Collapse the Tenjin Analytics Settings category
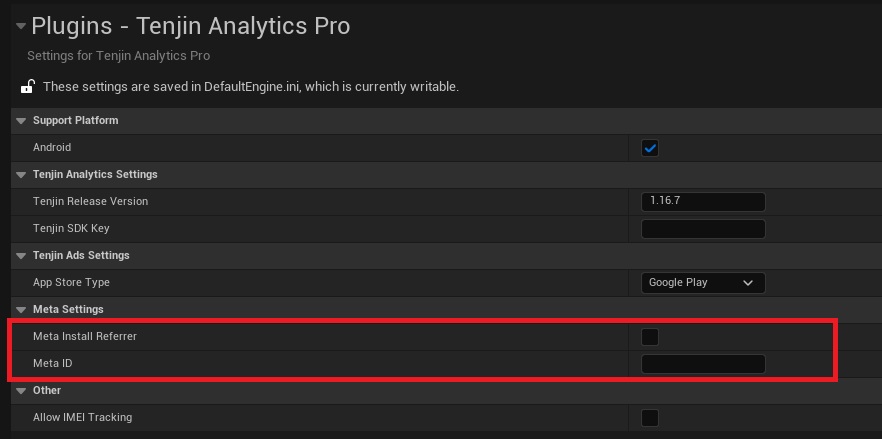 click(x=21, y=174)
